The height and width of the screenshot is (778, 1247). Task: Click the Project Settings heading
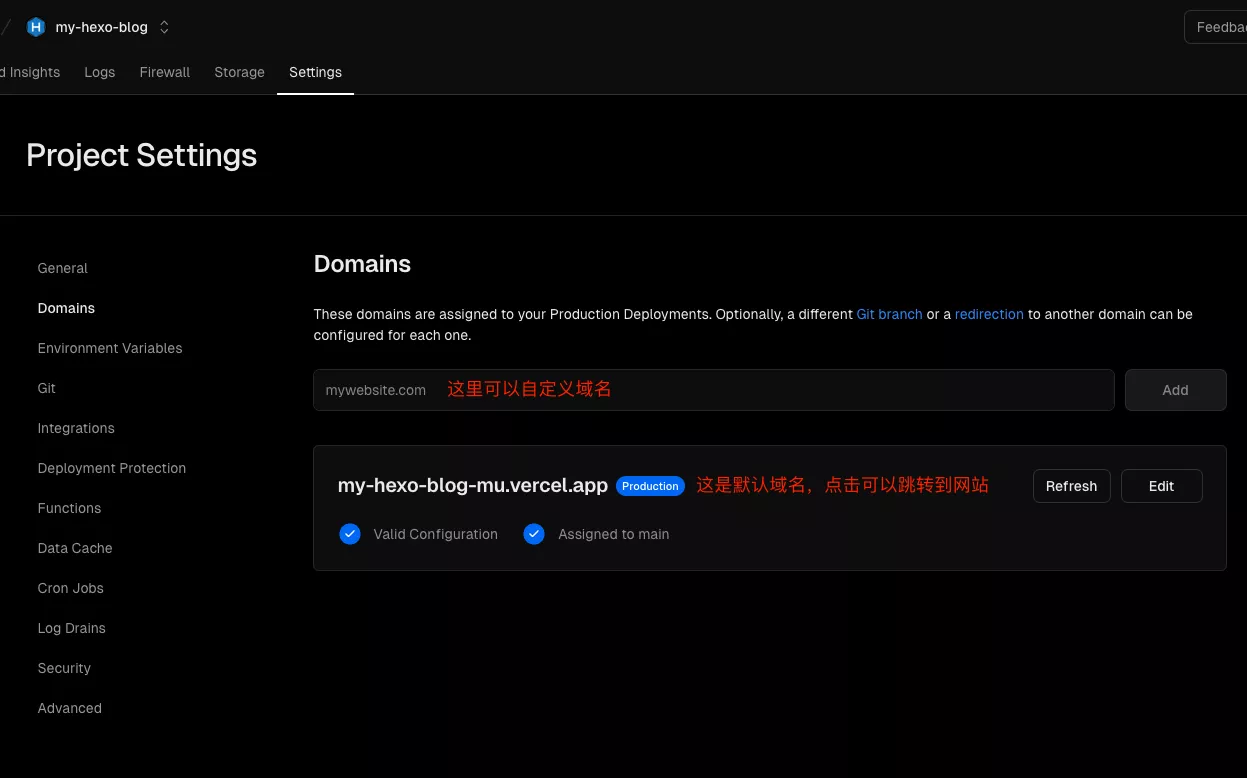pyautogui.click(x=142, y=155)
